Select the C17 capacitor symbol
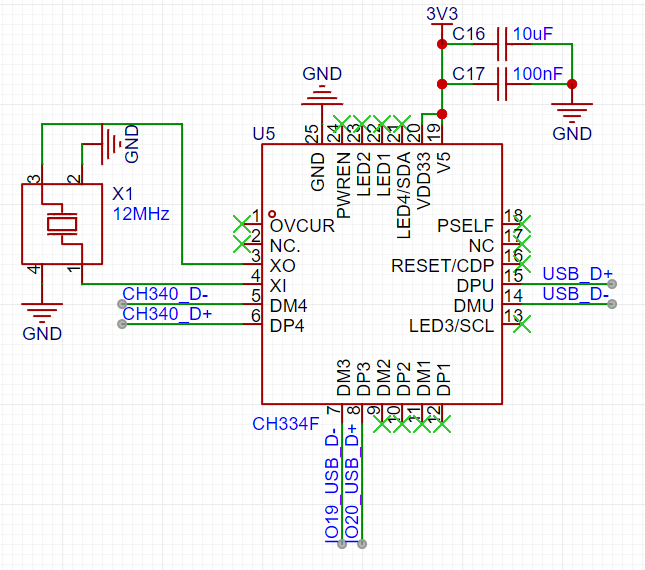The width and height of the screenshot is (645, 570). (502, 84)
